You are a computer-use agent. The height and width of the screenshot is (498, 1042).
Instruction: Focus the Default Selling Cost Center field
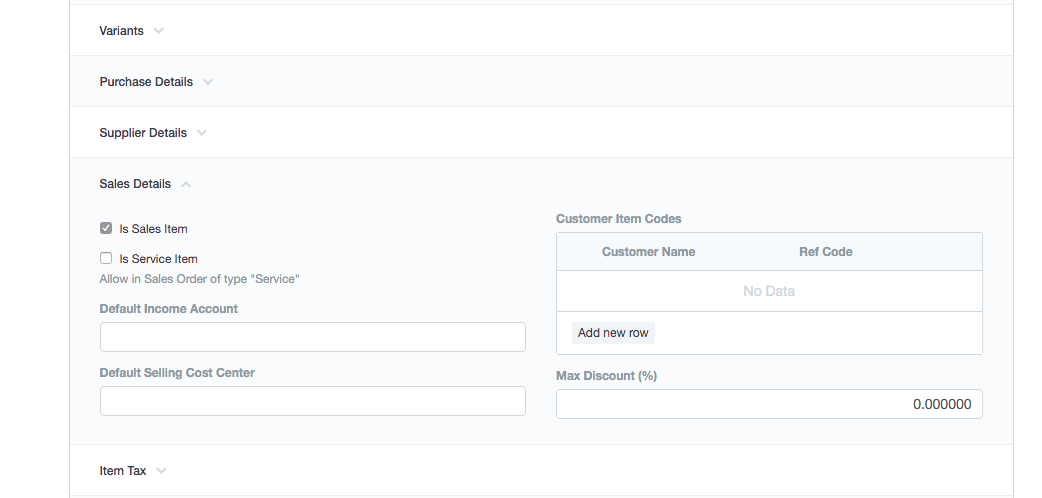pos(313,401)
